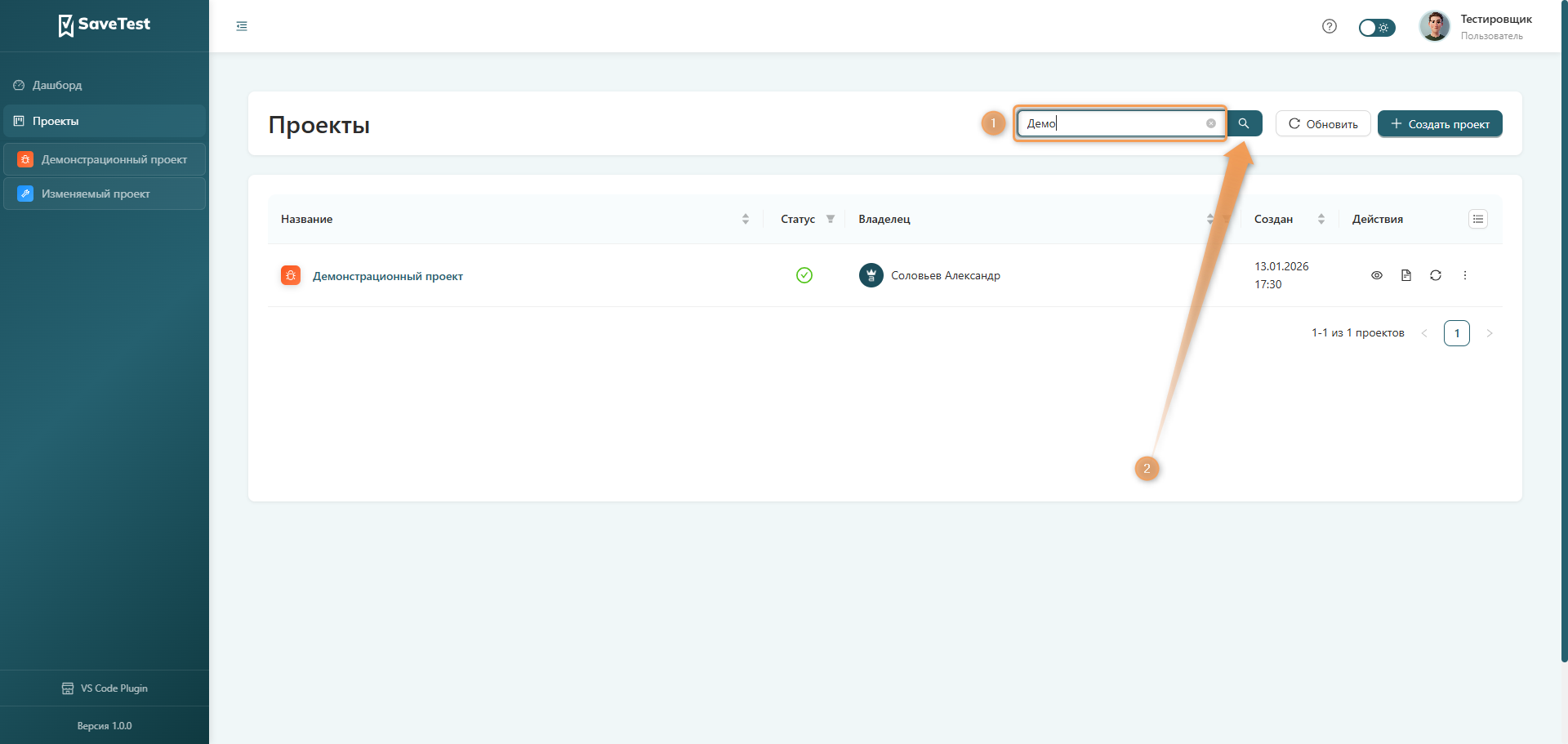The width and height of the screenshot is (1568, 744).
Task: Open the row's three-dot more menu
Action: [1464, 275]
